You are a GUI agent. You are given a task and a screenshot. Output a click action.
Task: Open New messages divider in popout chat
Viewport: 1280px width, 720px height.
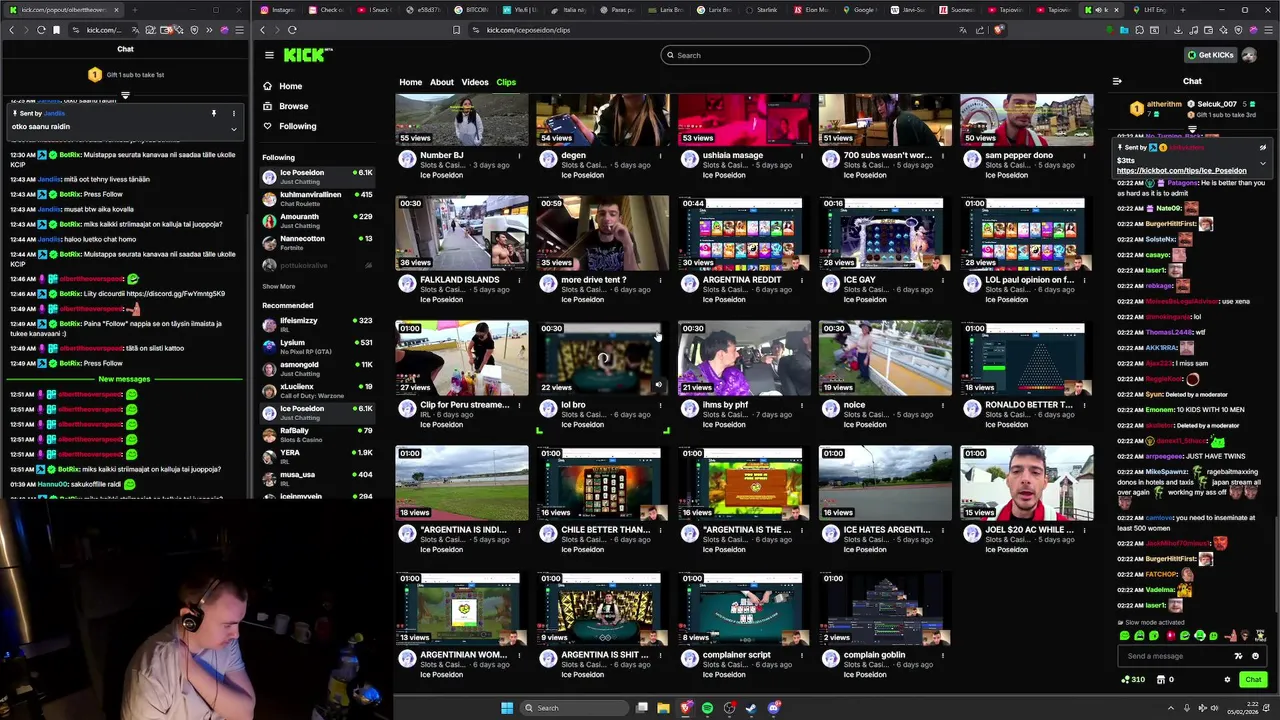pyautogui.click(x=124, y=379)
